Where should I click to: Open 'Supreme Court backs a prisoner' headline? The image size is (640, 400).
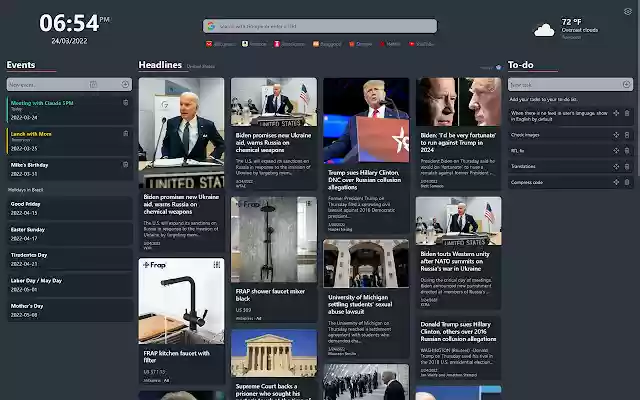click(272, 392)
